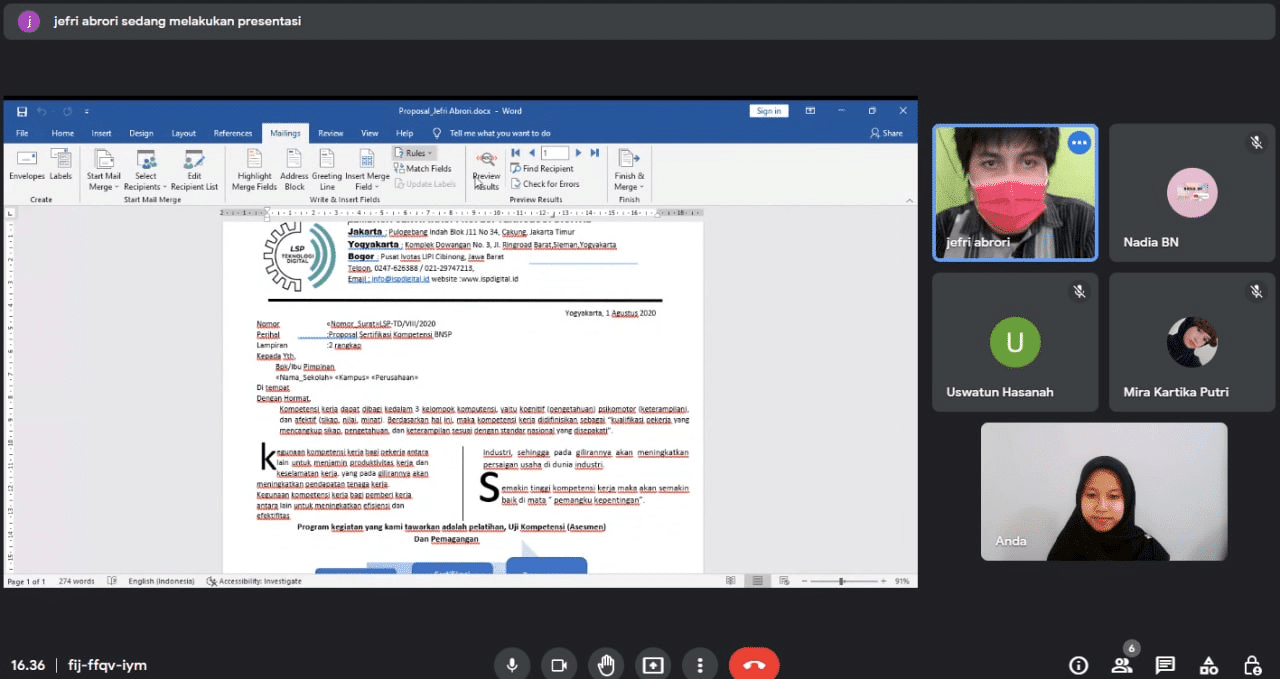Viewport: 1280px width, 679px height.
Task: Click the zoom slider handle
Action: click(842, 581)
